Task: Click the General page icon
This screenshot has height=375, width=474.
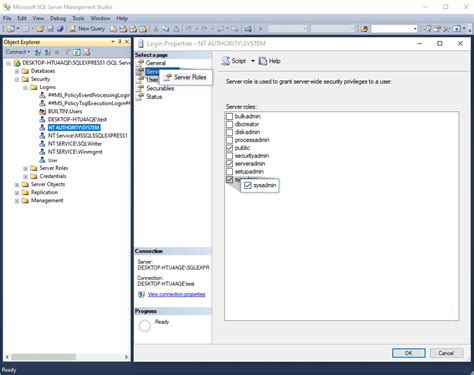Action: (x=140, y=63)
